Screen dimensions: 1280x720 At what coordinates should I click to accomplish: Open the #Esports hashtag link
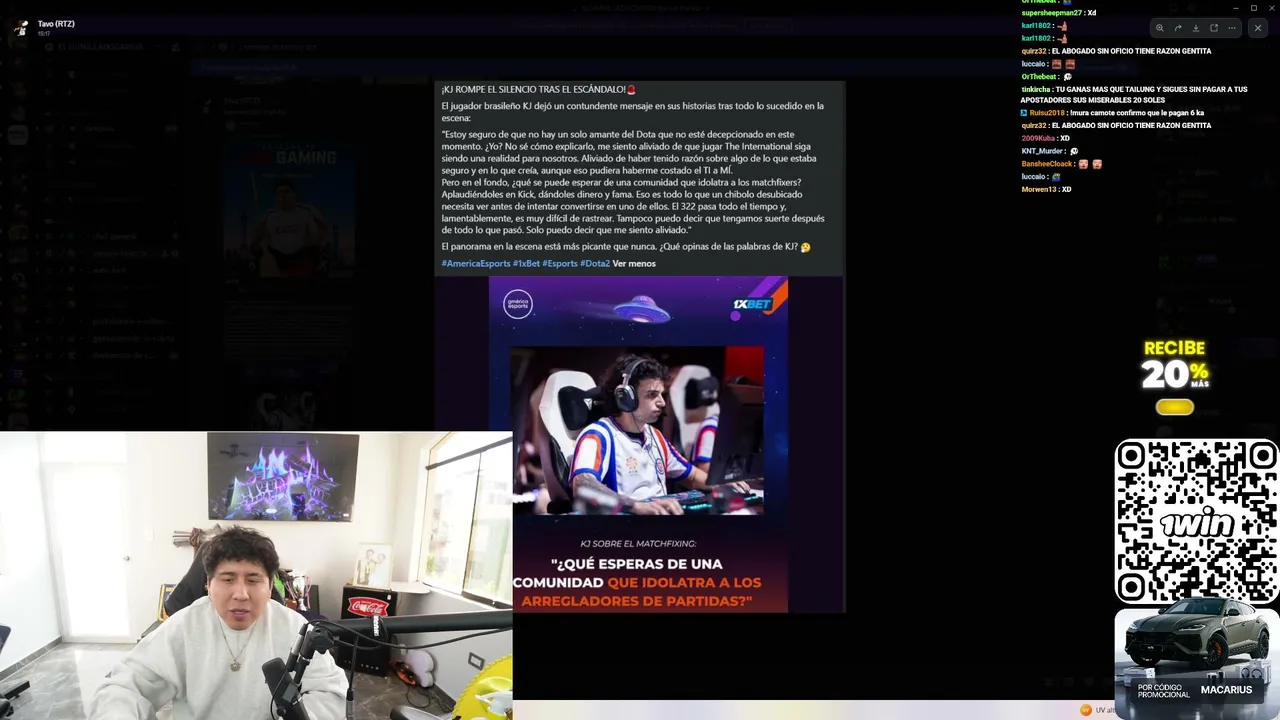(x=560, y=264)
